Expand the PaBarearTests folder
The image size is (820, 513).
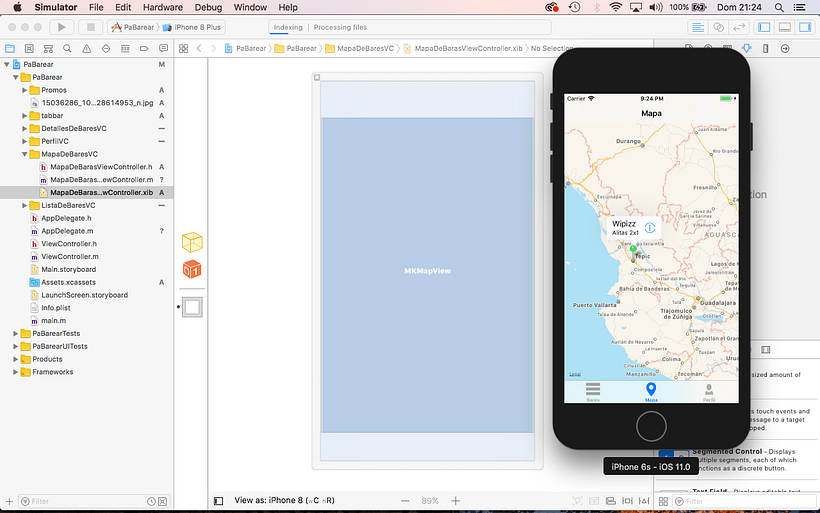pyautogui.click(x=16, y=334)
